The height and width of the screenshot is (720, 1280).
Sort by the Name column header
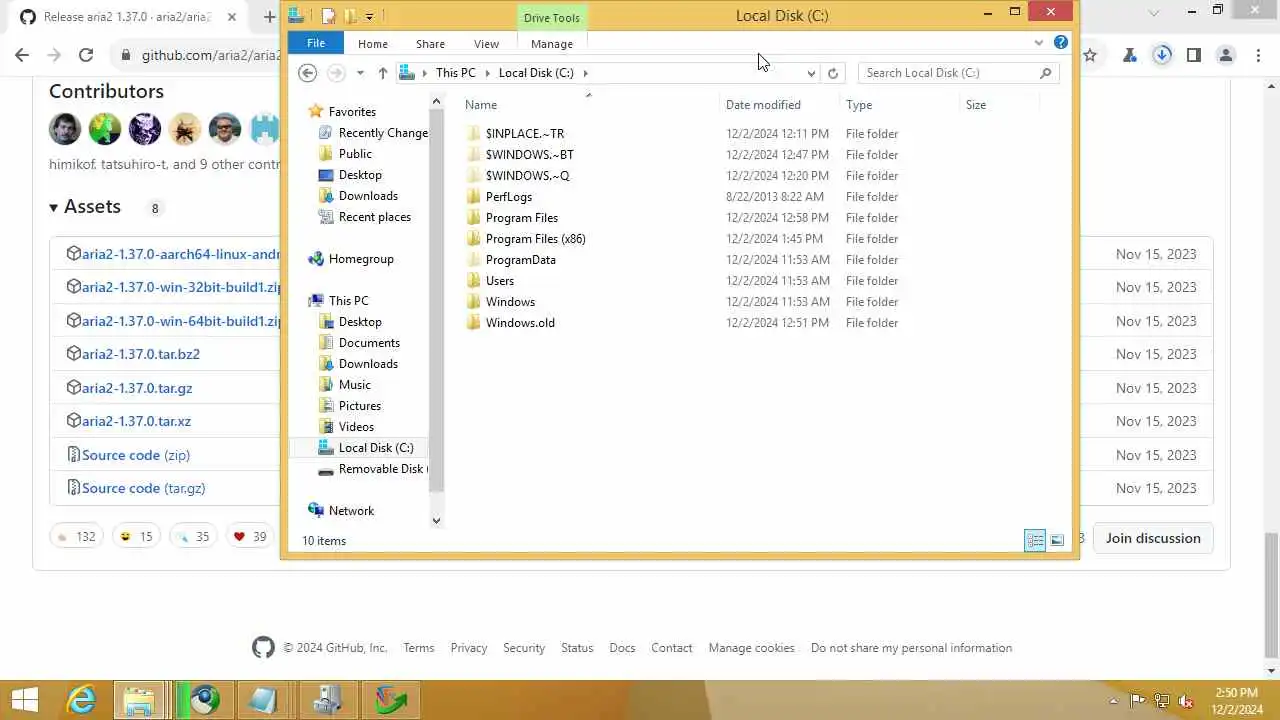[481, 105]
